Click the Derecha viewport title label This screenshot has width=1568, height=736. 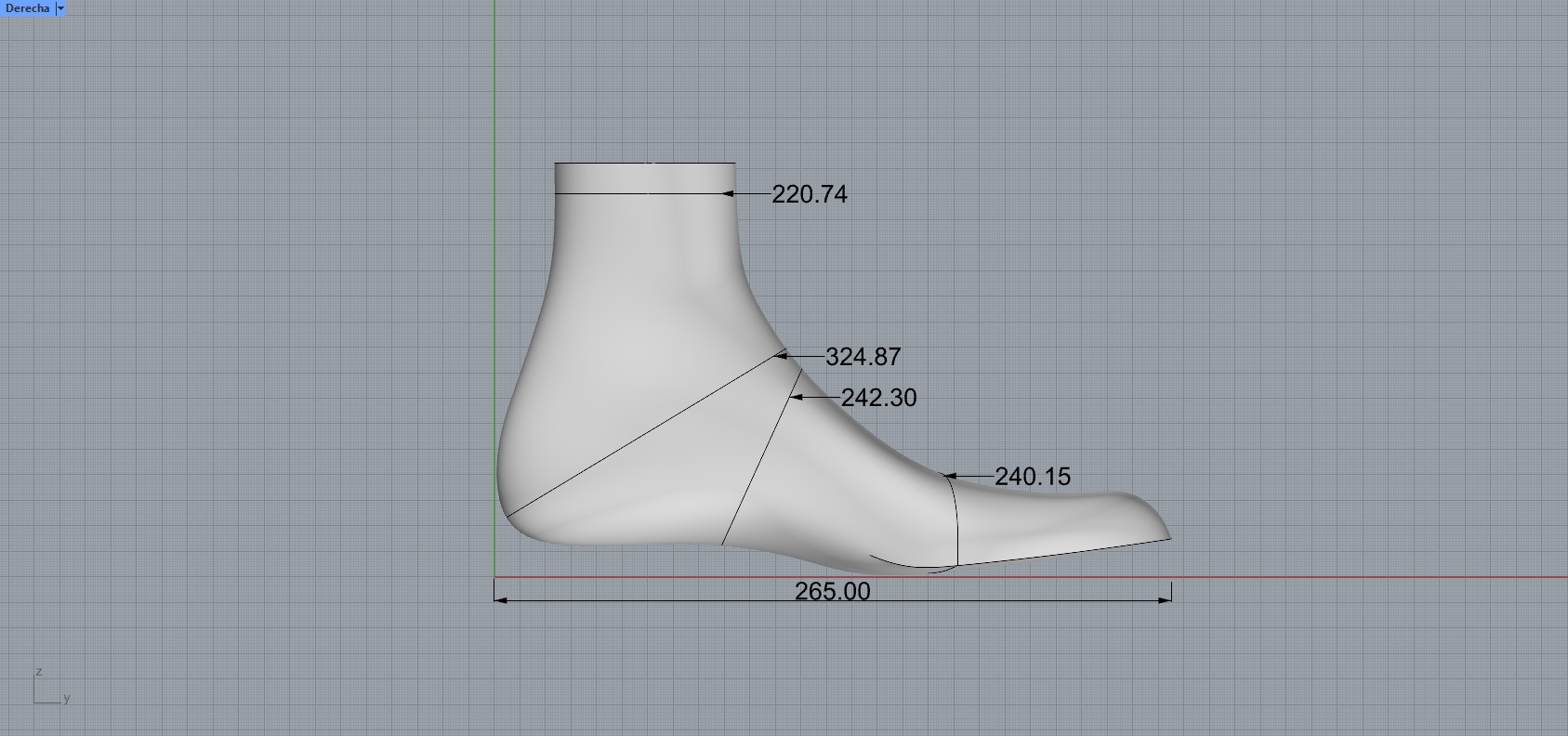tap(27, 8)
